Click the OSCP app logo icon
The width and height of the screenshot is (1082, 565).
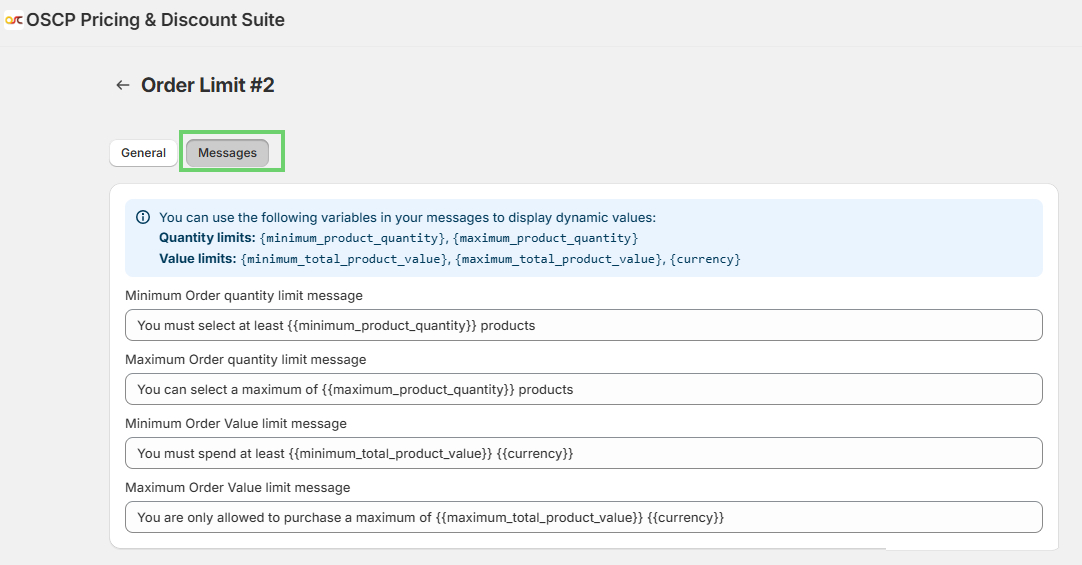(x=14, y=20)
